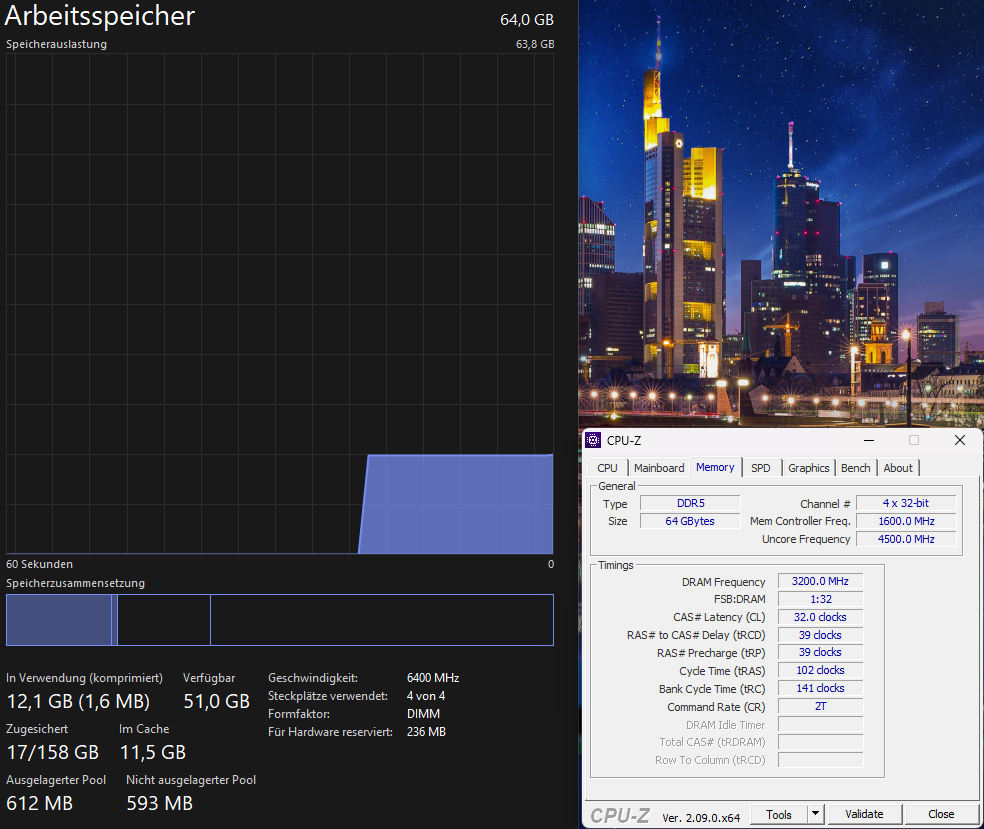Click the 593 MB Nicht ausgelagerter Pool value
Image resolution: width=984 pixels, height=829 pixels.
pyautogui.click(x=159, y=803)
